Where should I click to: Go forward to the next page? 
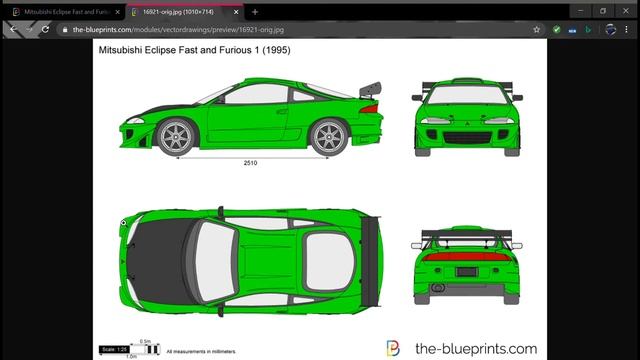(x=29, y=29)
